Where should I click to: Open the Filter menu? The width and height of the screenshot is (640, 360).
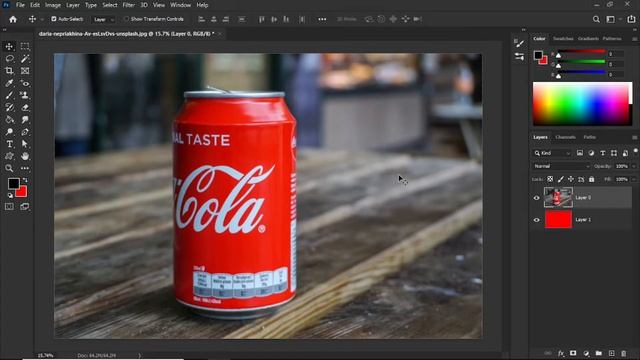point(129,5)
